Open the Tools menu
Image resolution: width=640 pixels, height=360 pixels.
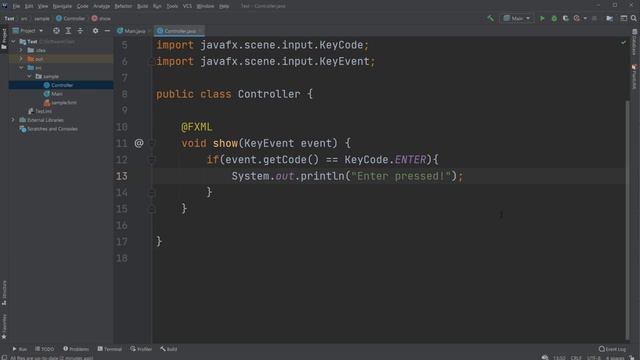(172, 6)
